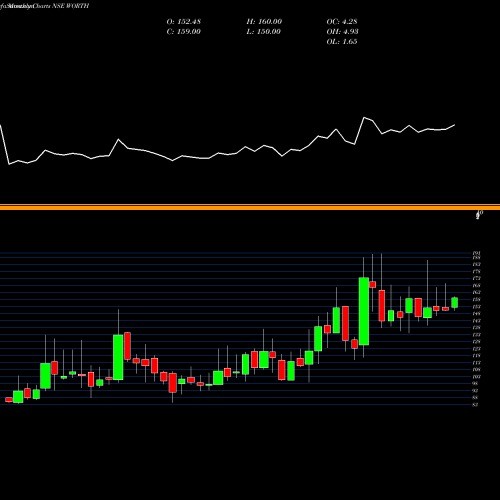Click the close price "C: 159.00"
The height and width of the screenshot is (500, 500).
coord(184,32)
